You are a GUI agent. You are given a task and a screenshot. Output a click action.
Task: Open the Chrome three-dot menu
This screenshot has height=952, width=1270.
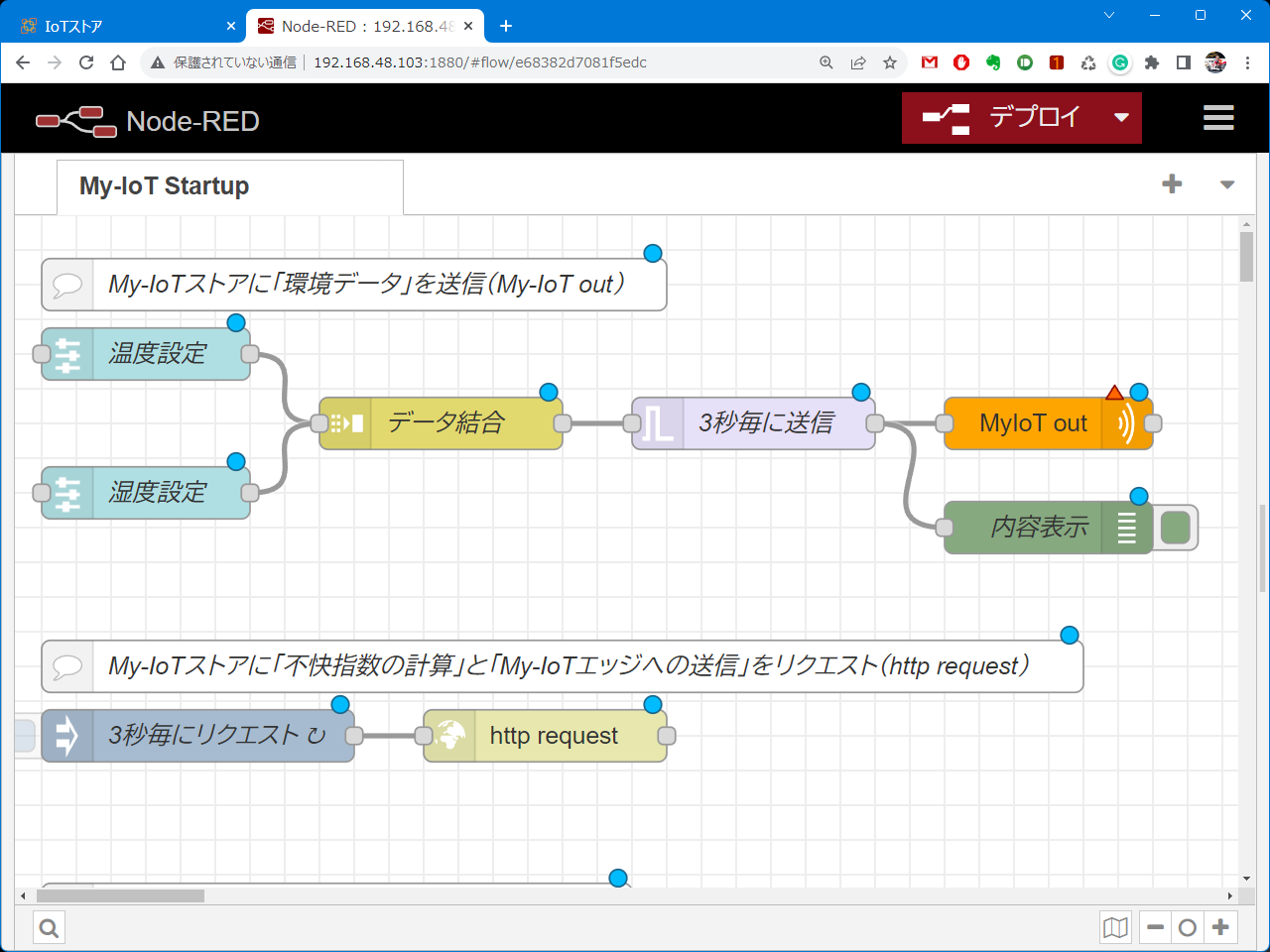tap(1248, 62)
